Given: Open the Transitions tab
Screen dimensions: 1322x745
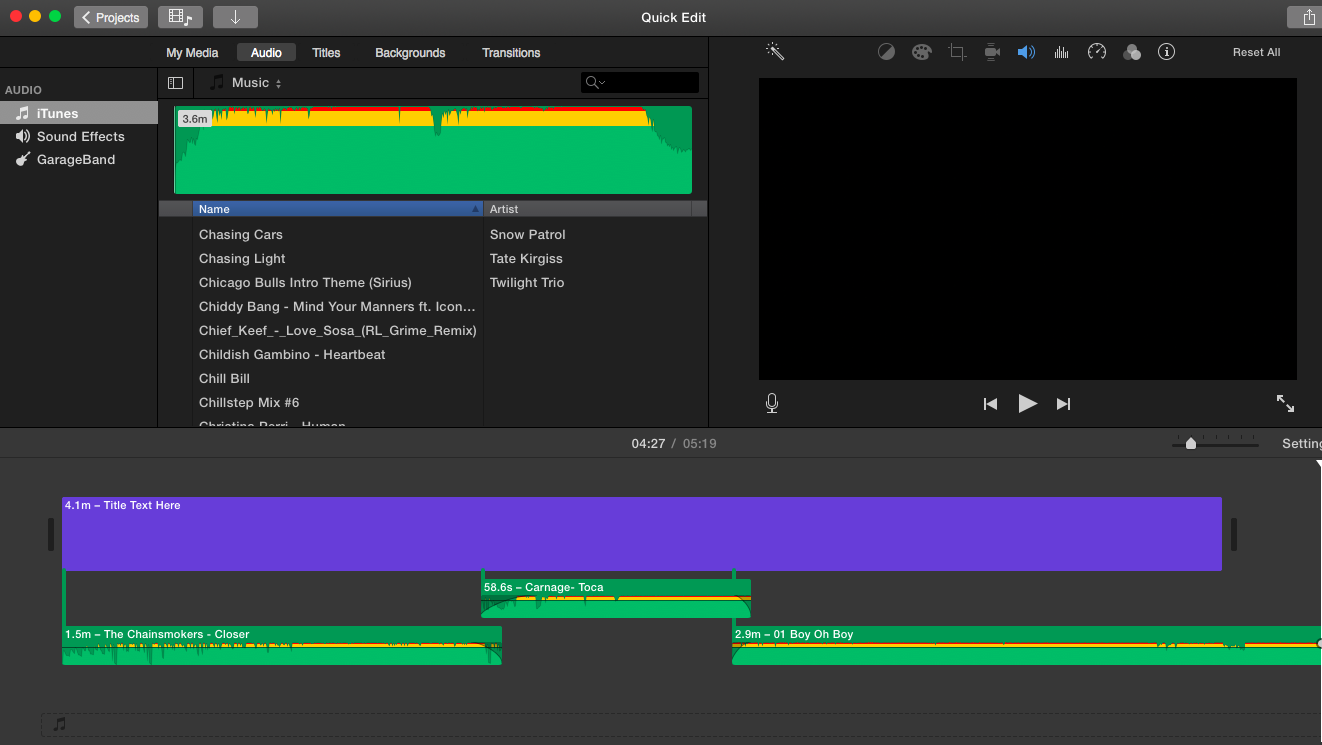Looking at the screenshot, I should [511, 53].
